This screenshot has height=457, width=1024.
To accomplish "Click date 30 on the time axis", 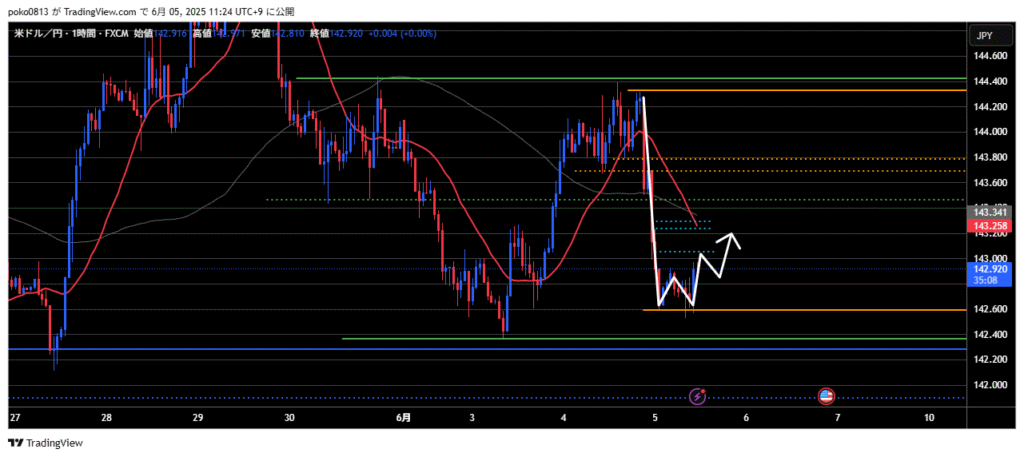I will (x=289, y=417).
